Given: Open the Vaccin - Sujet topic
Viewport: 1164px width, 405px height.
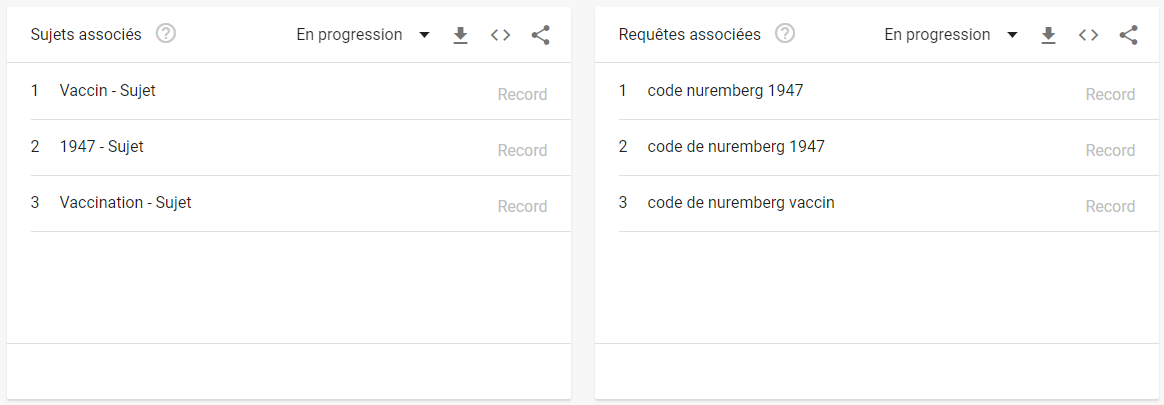Looking at the screenshot, I should [x=107, y=91].
